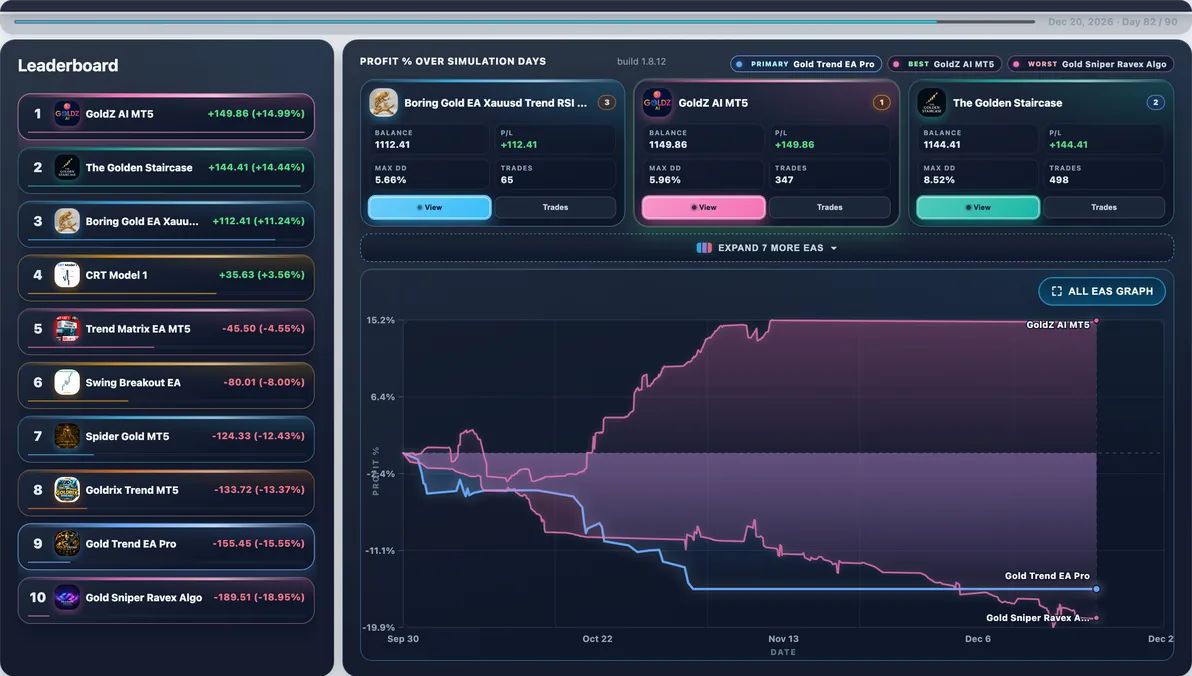Click the Dec 20, 2026 Day 82/90 text
Viewport: 1192px width, 676px height.
[1112, 21]
